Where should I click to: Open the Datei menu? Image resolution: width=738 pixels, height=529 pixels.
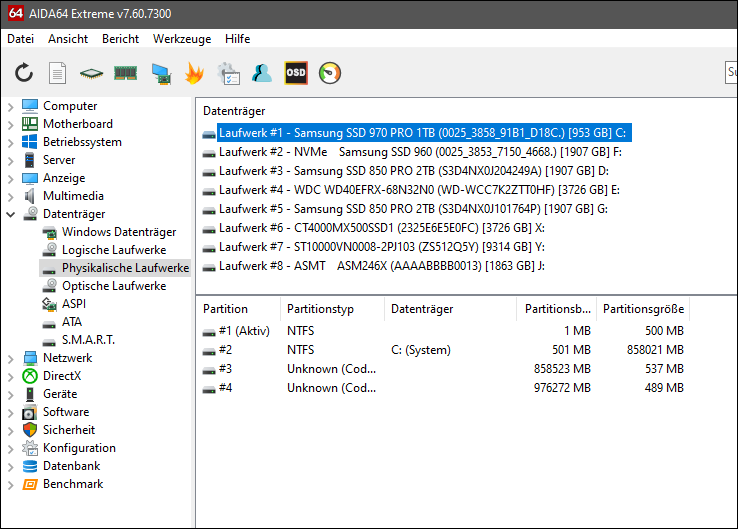[21, 39]
